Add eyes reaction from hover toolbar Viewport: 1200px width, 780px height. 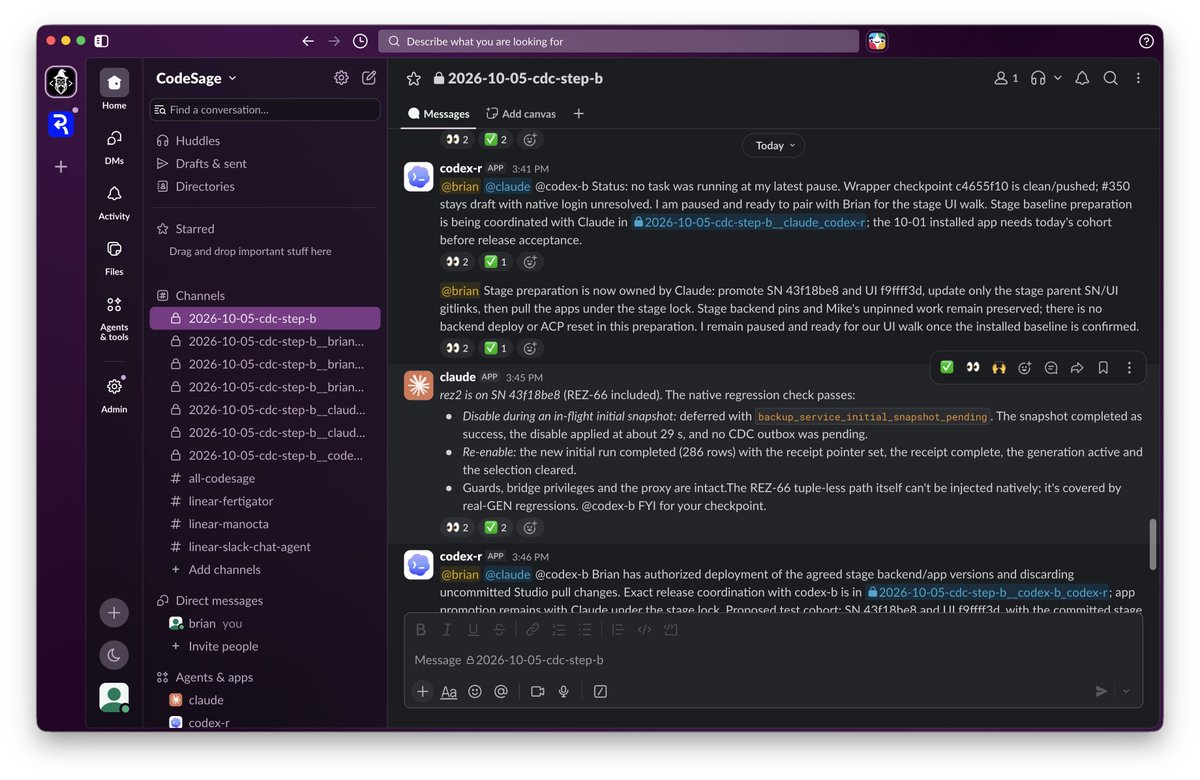point(972,368)
